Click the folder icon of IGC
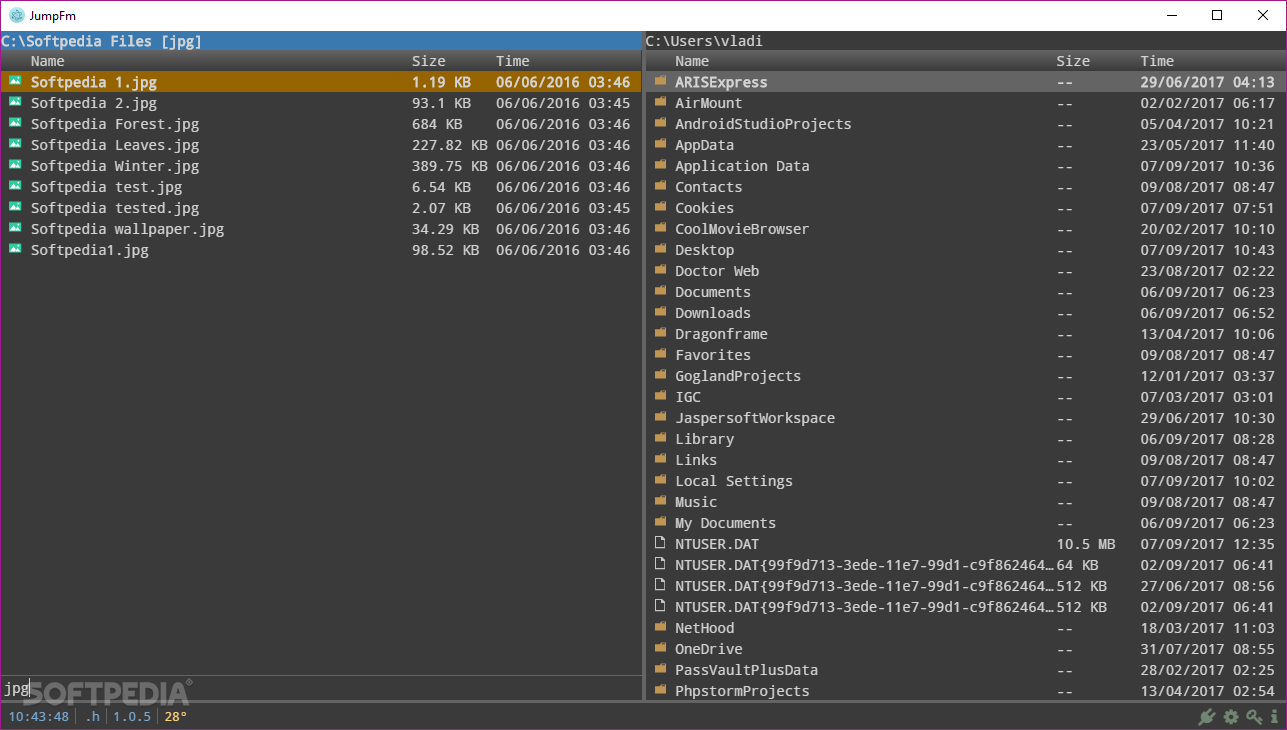This screenshot has height=730, width=1287. point(660,396)
